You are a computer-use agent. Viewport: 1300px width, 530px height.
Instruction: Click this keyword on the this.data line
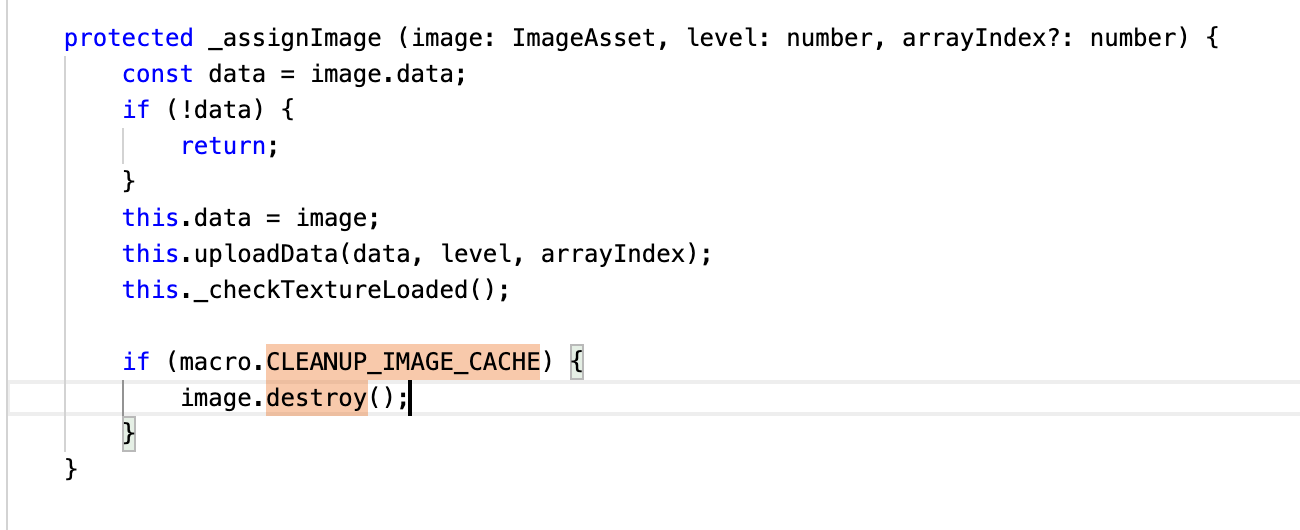[x=151, y=218]
